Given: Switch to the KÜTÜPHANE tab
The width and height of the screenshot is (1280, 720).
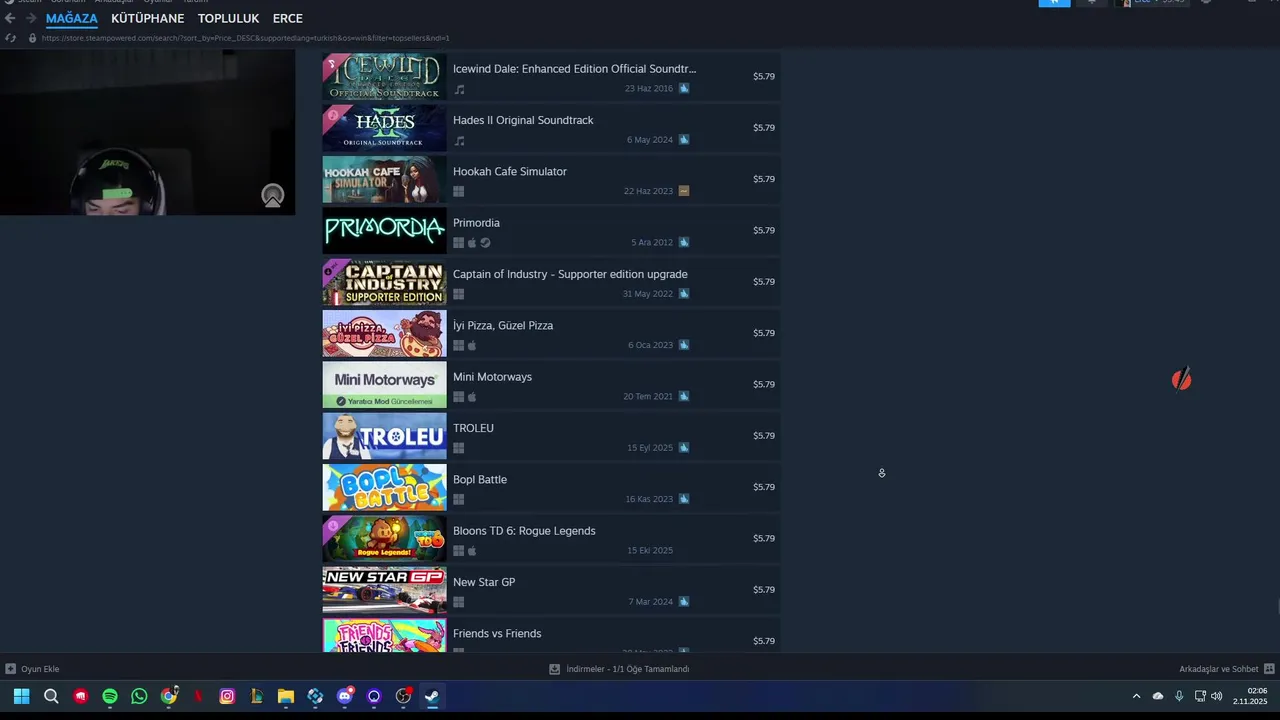Looking at the screenshot, I should pos(147,18).
